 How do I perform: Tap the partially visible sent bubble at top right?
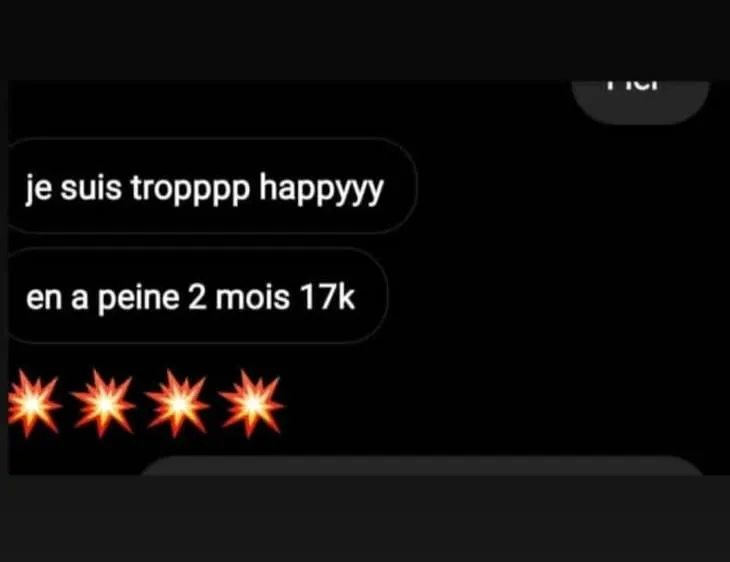tap(640, 102)
